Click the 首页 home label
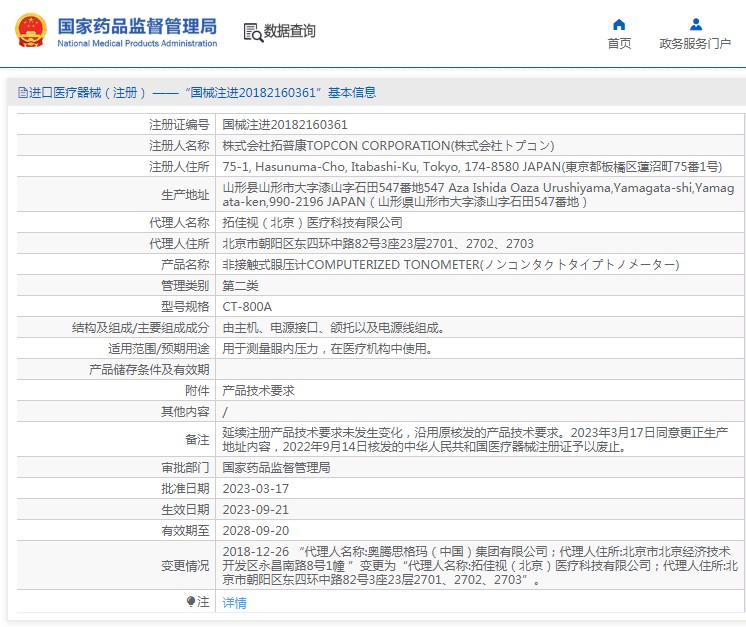746x627 pixels. pos(619,44)
